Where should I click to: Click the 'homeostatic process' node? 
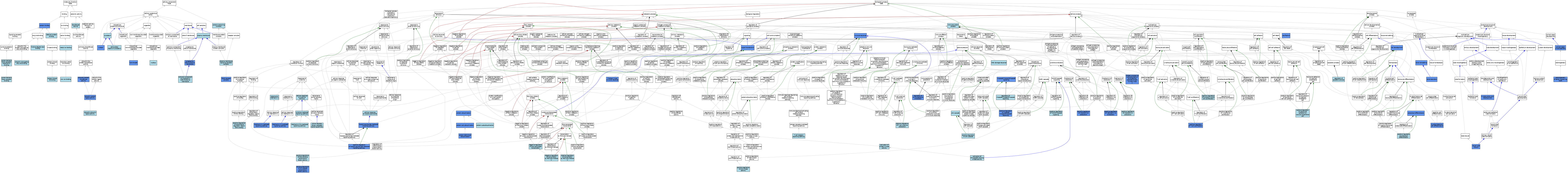pyautogui.click(x=1412, y=14)
